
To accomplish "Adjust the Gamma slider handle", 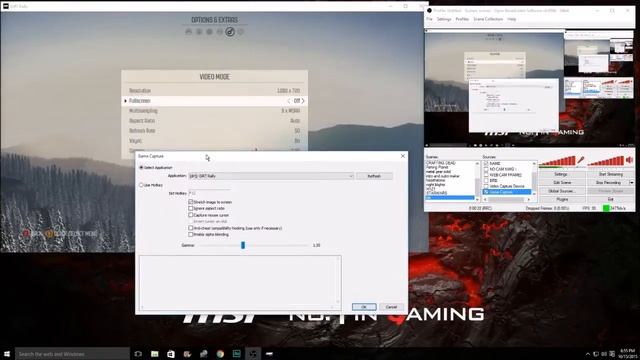I will click(x=243, y=245).
